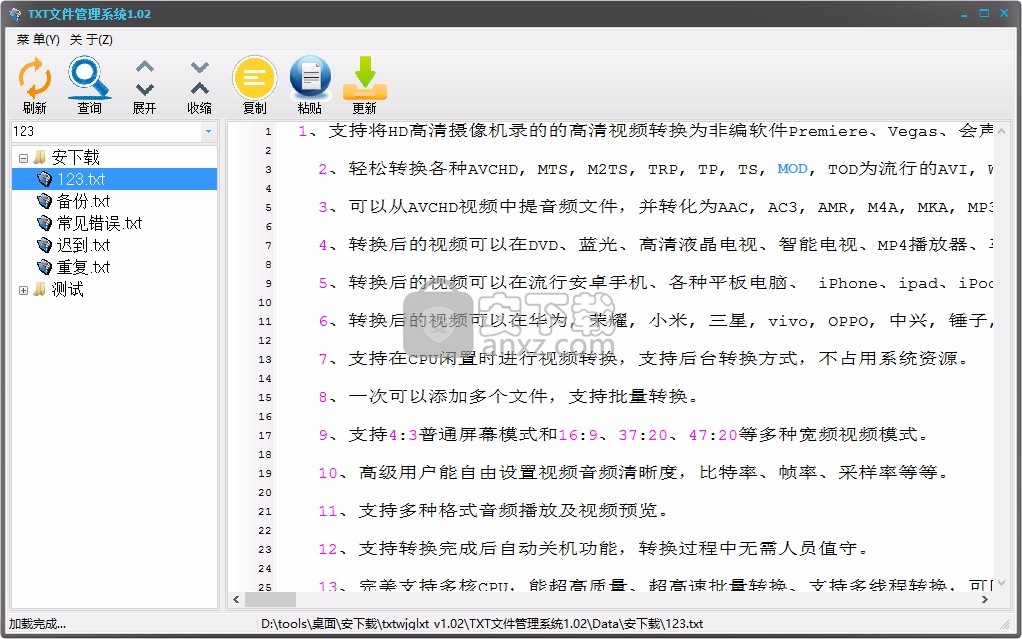
Task: Click the file icon beside 123.txt
Action: click(x=44, y=179)
